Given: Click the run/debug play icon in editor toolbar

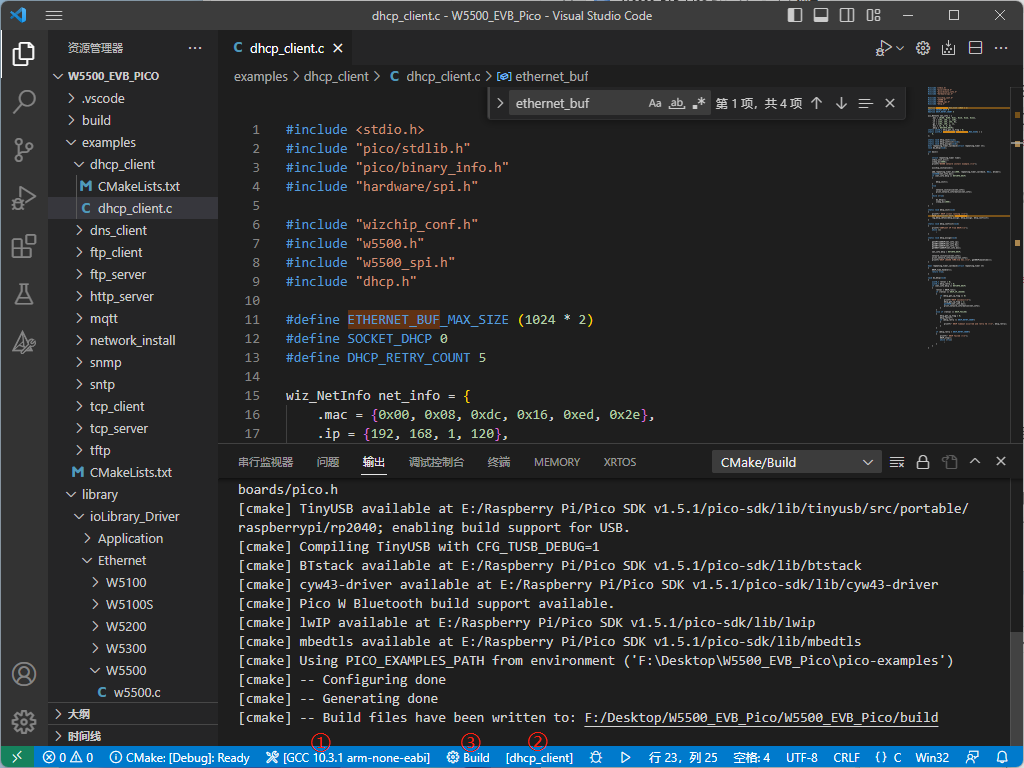Looking at the screenshot, I should pyautogui.click(x=884, y=48).
